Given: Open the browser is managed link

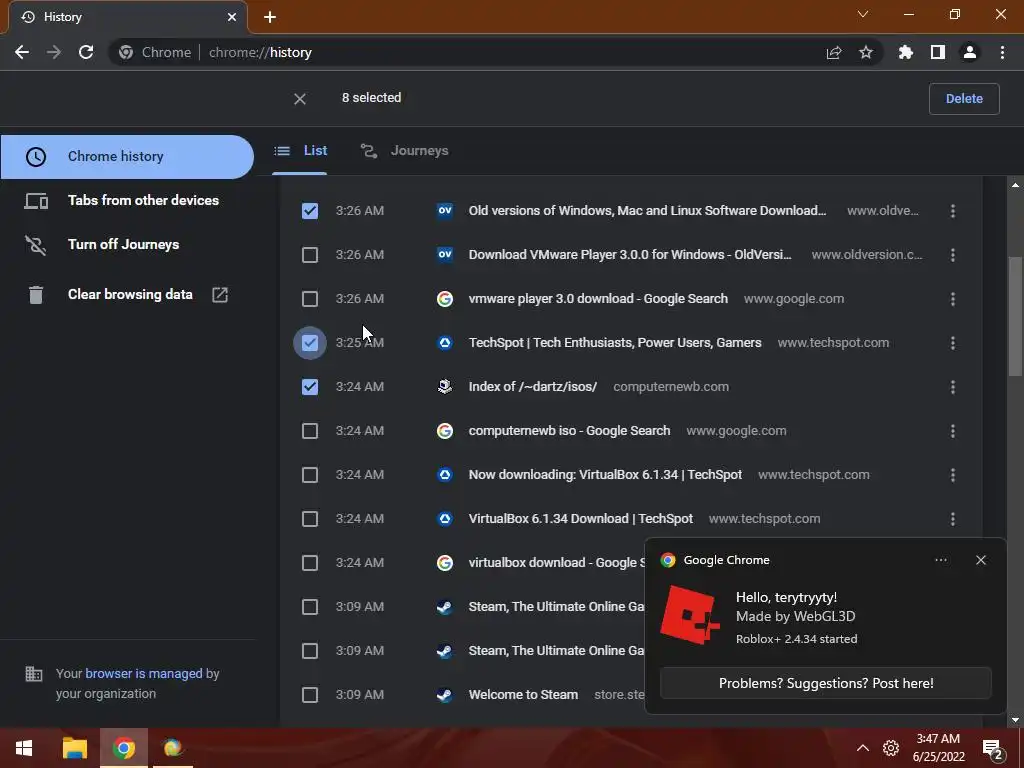Looking at the screenshot, I should click(x=144, y=673).
